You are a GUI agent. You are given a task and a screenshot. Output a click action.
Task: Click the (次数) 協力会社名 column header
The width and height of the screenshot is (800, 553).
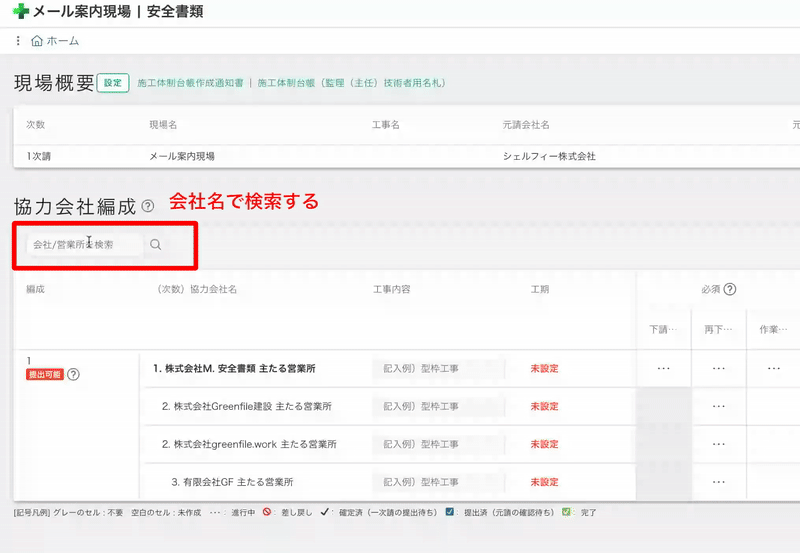[x=197, y=289]
